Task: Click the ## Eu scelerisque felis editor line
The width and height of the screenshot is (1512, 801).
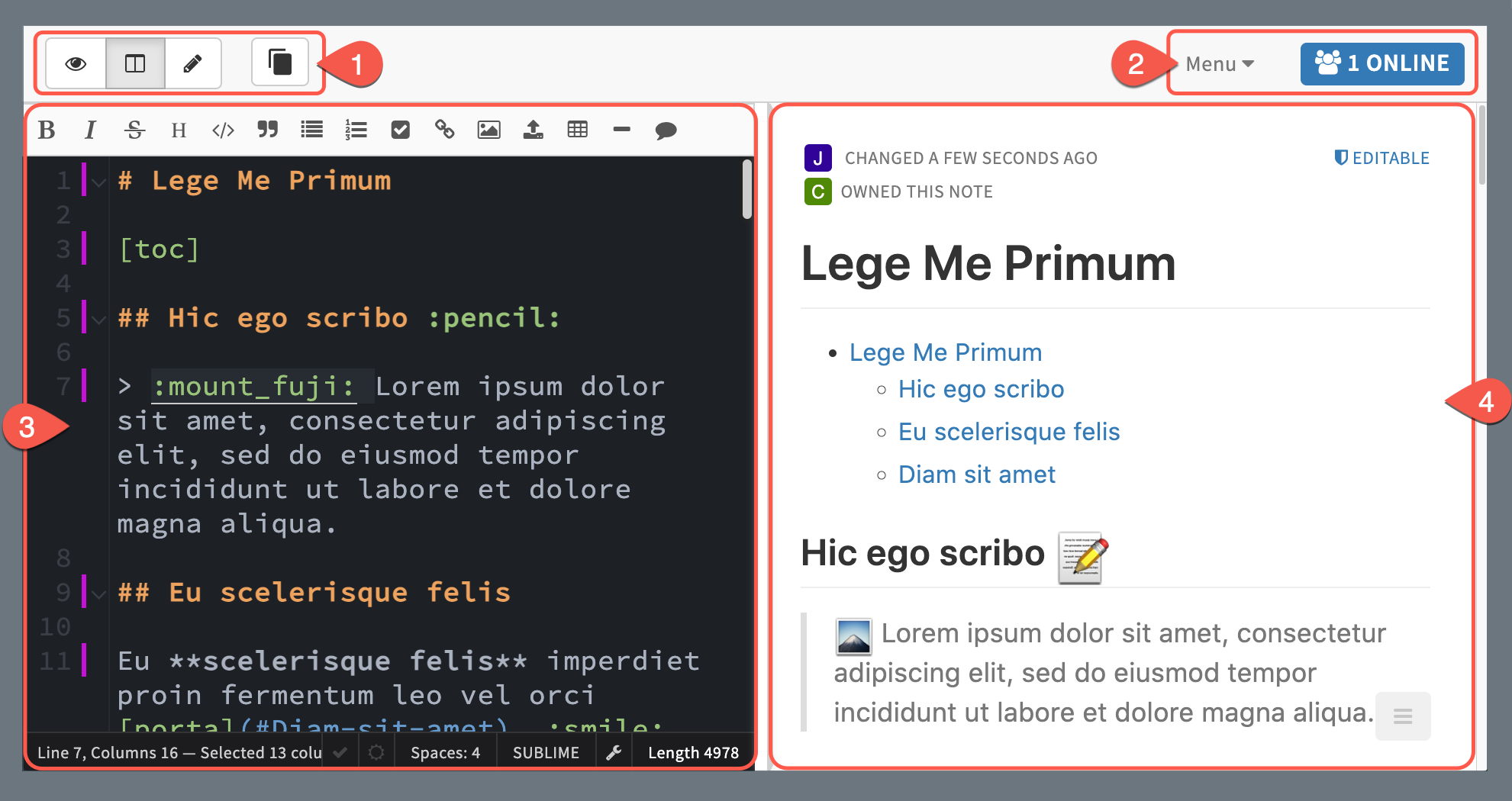Action: tap(314, 593)
